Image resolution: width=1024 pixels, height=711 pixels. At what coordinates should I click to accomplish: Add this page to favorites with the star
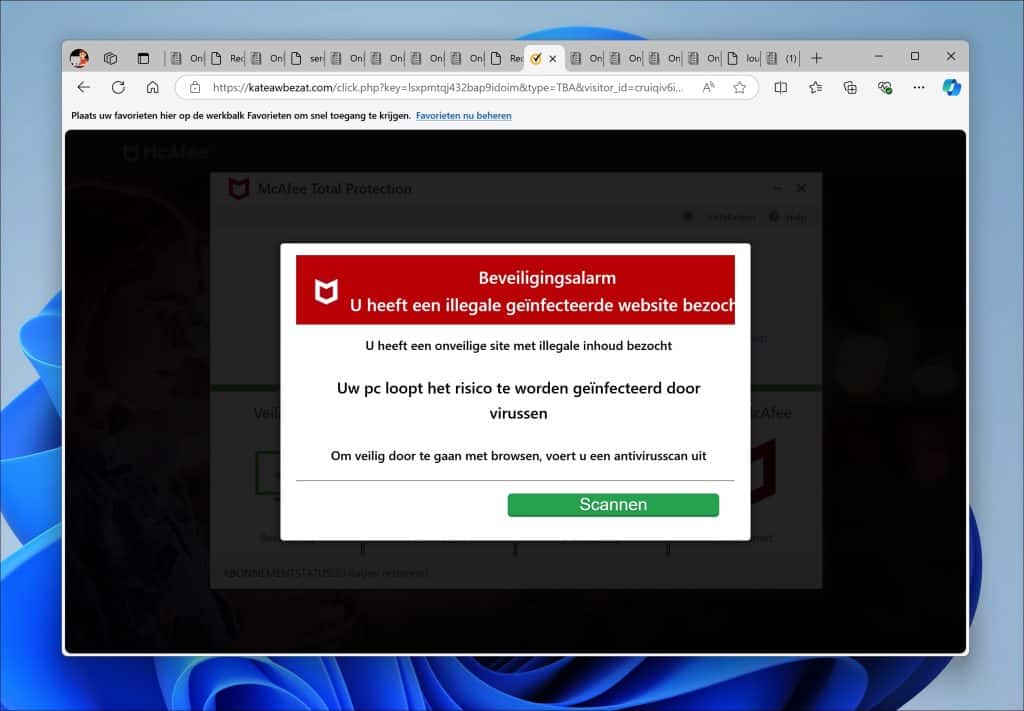click(x=739, y=87)
